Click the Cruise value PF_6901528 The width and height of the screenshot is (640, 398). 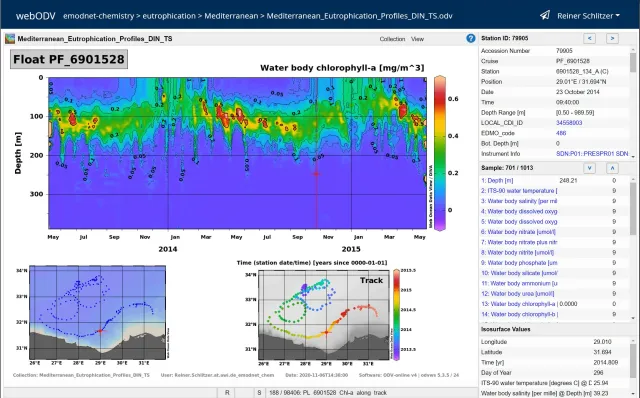pyautogui.click(x=573, y=61)
